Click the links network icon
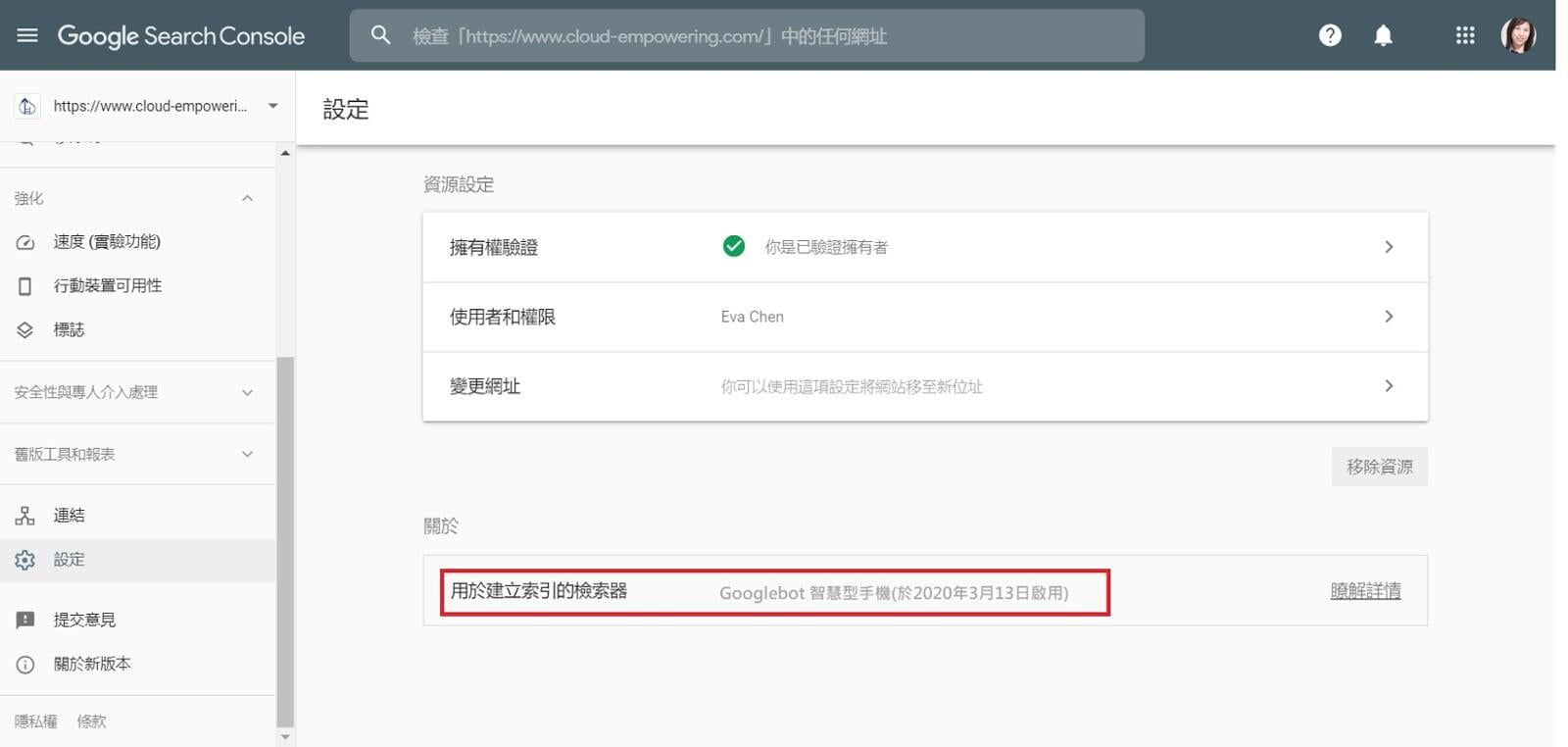 [25, 516]
